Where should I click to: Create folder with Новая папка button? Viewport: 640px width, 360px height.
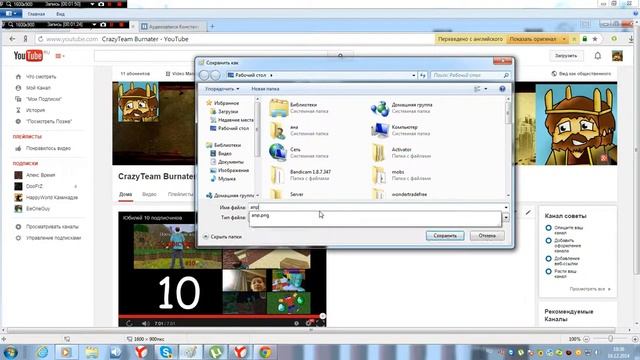pyautogui.click(x=265, y=89)
